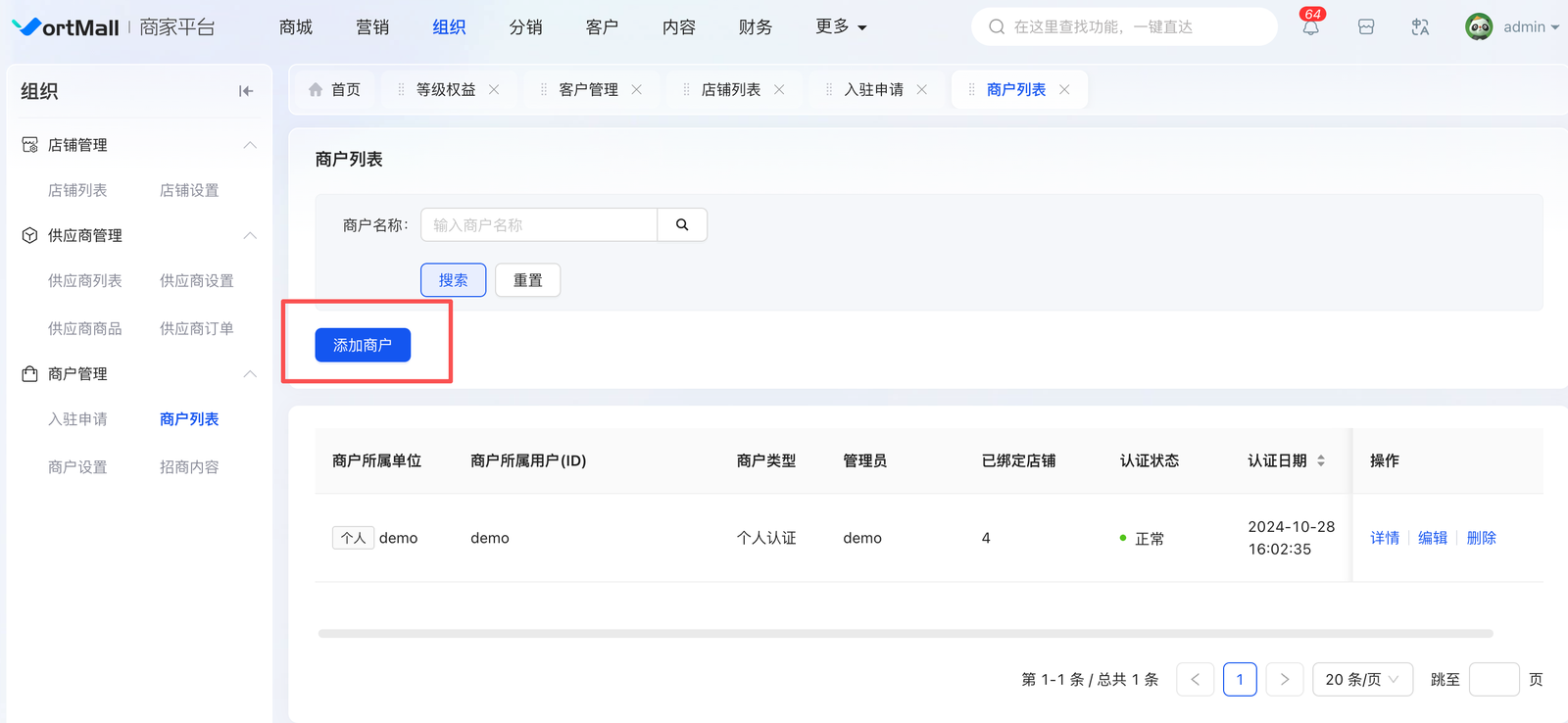Collapse the 店铺管理 sidebar section

(x=250, y=145)
